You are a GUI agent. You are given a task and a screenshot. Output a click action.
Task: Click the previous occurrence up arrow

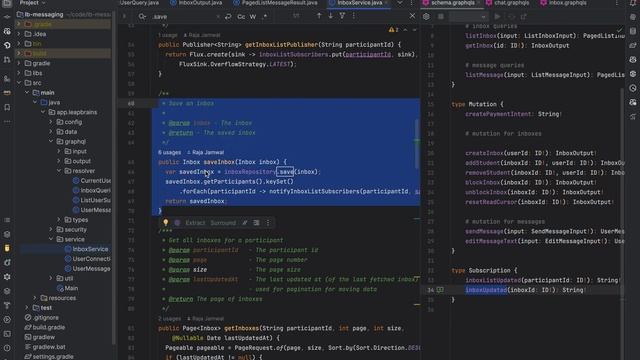(x=319, y=16)
